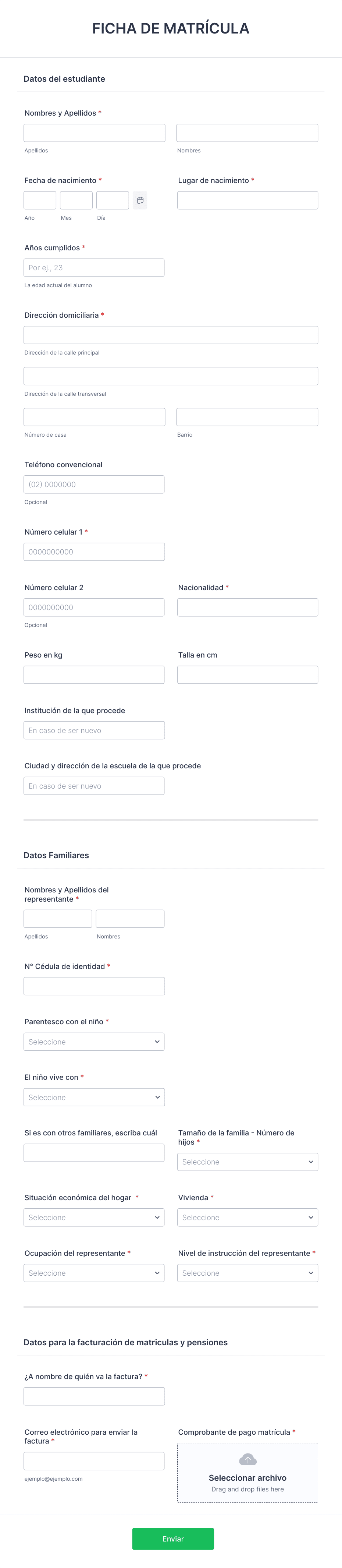
Task: Click Seleccionar archivo upload area
Action: [248, 1473]
